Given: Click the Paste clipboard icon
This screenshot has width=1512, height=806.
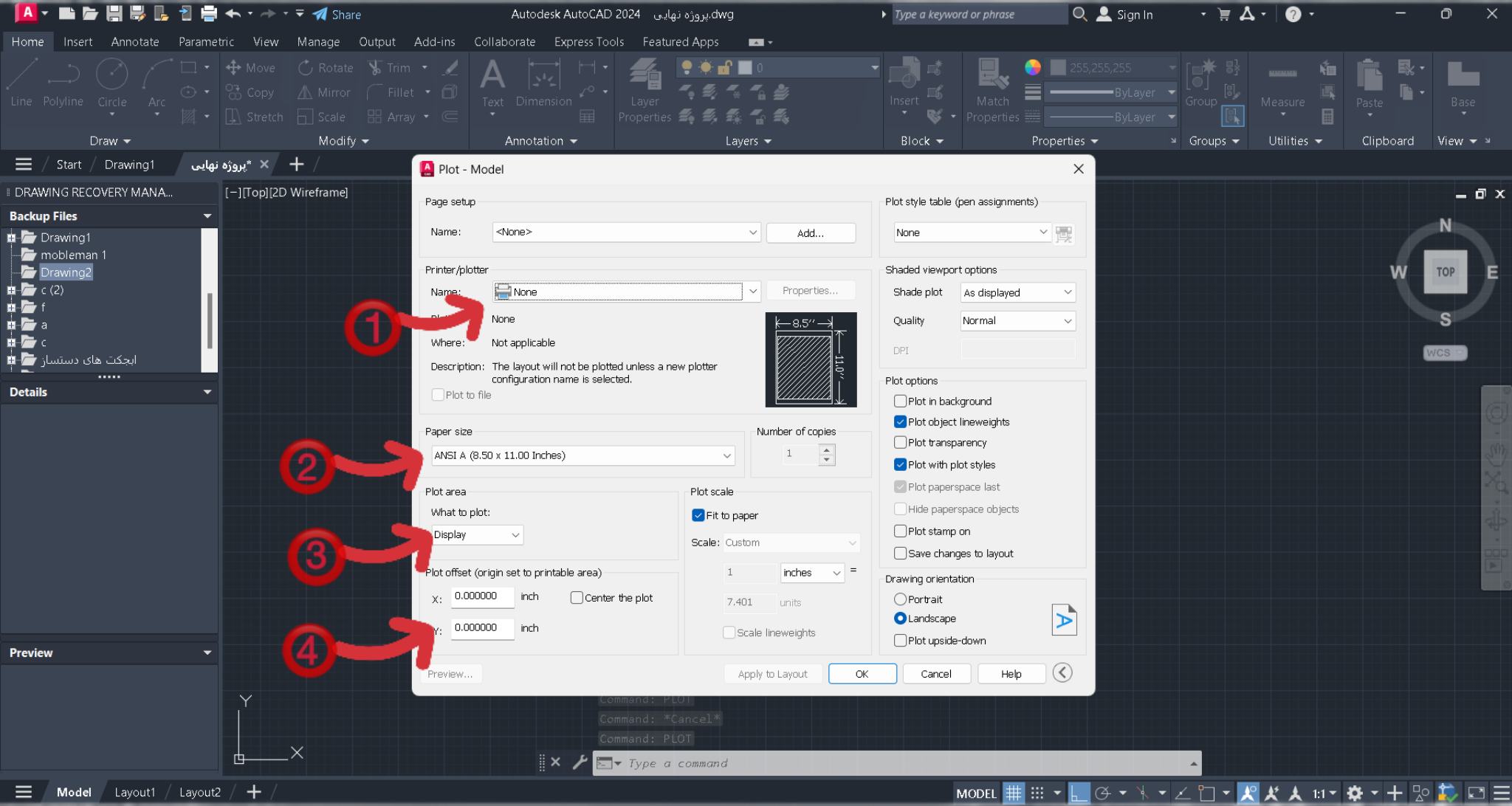Looking at the screenshot, I should 1370,76.
